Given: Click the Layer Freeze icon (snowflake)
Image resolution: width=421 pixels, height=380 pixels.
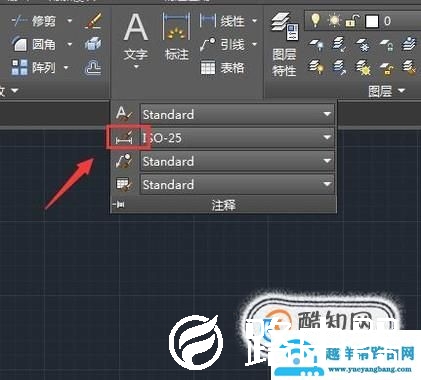Looking at the screenshot, I should [363, 45].
